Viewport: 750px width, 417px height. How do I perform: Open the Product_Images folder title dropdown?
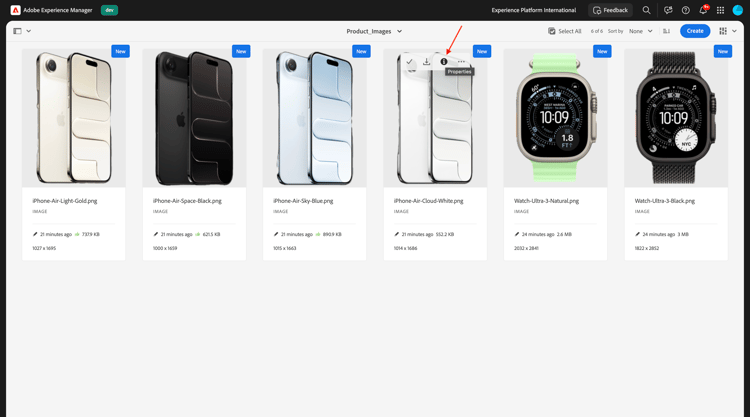[x=374, y=31]
